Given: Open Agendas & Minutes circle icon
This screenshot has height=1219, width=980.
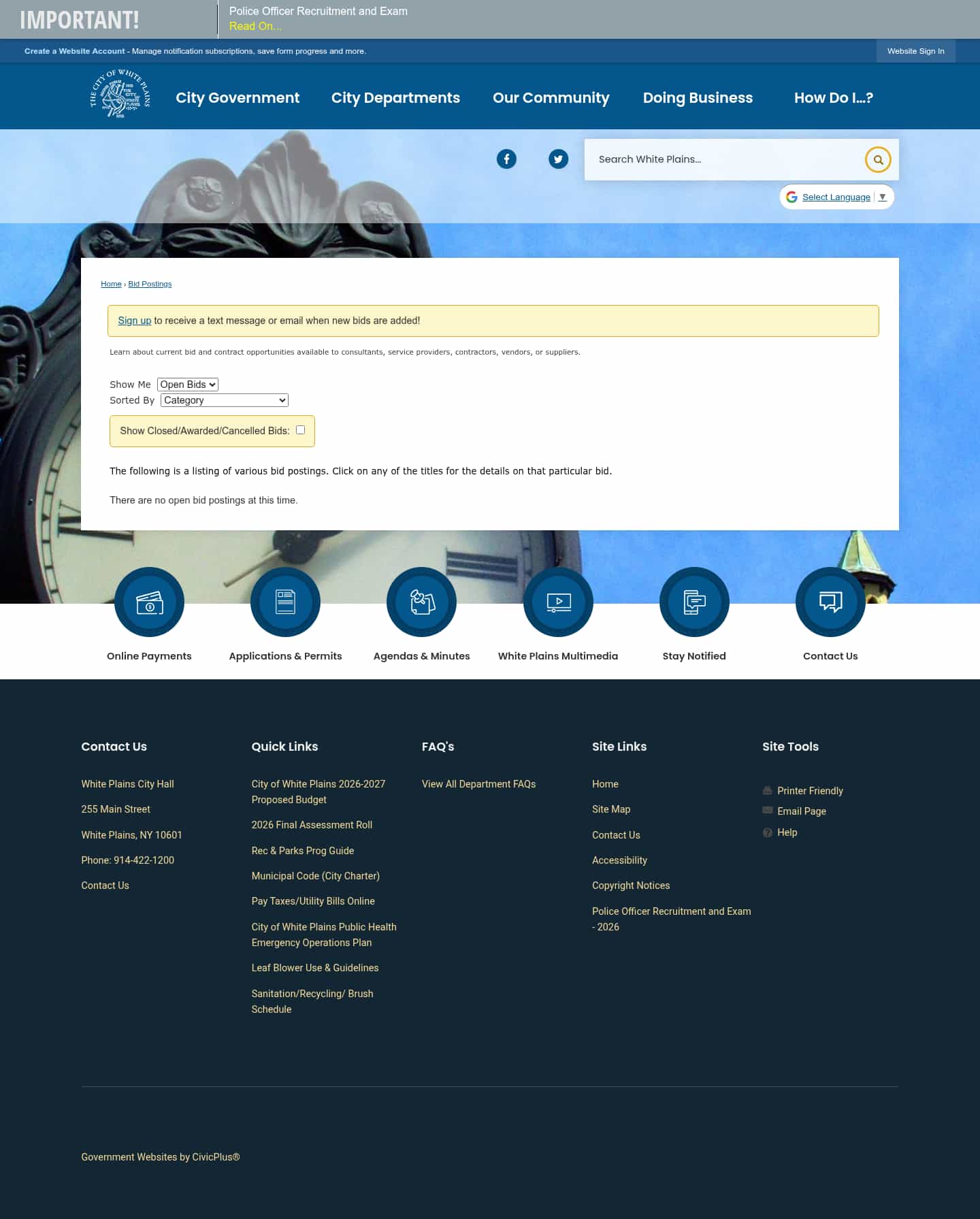Looking at the screenshot, I should click(421, 602).
